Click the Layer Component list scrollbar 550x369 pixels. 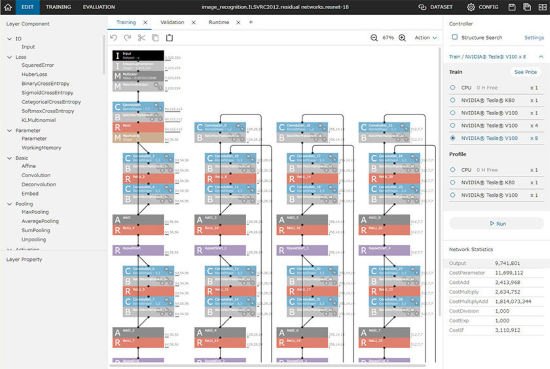click(104, 54)
